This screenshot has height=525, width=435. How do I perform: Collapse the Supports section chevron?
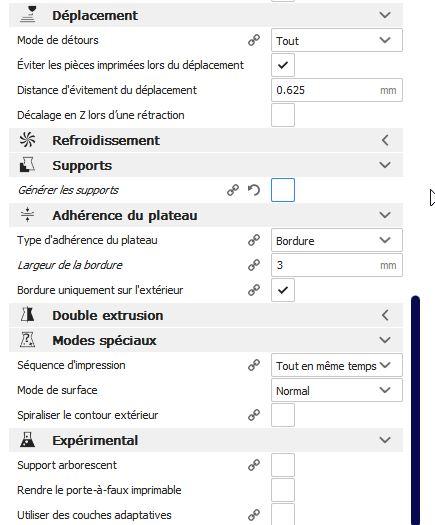(x=385, y=165)
